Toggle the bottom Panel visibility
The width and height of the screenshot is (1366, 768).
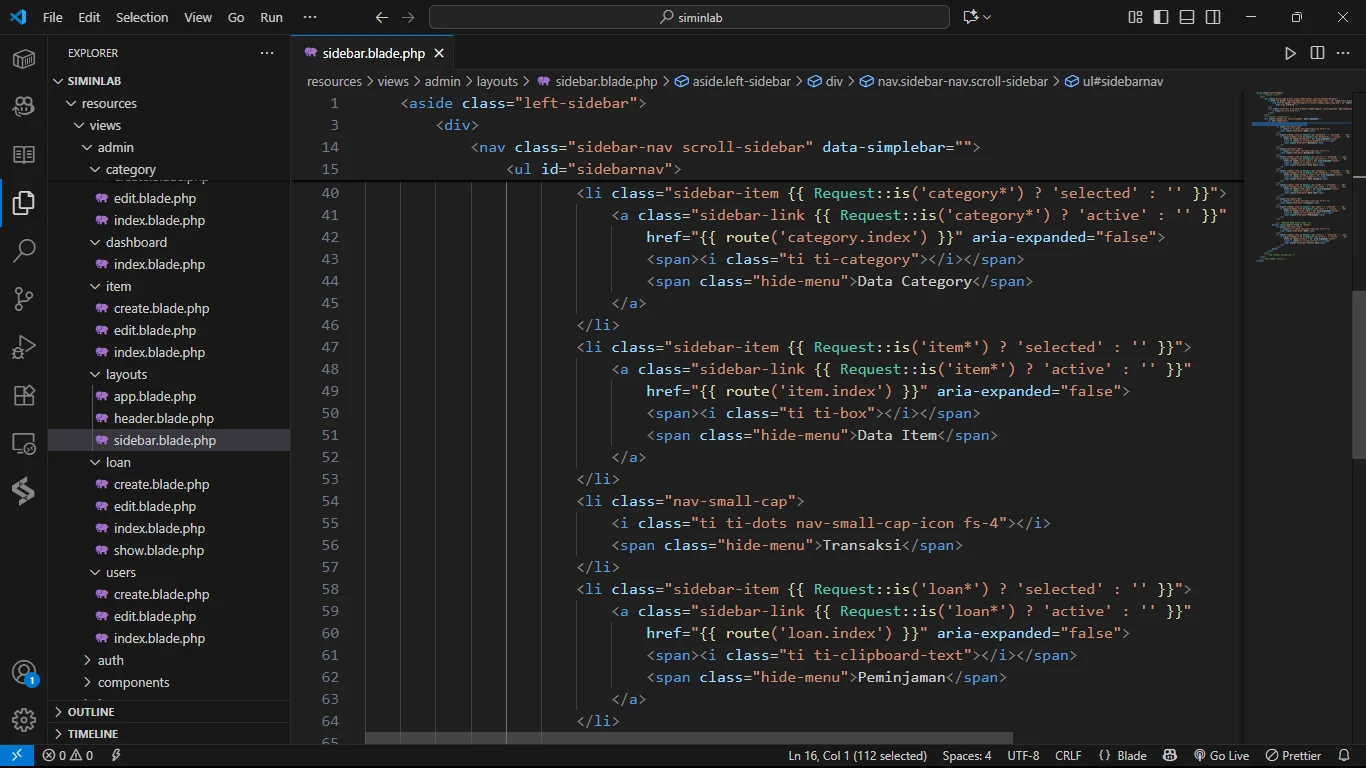tap(1187, 17)
